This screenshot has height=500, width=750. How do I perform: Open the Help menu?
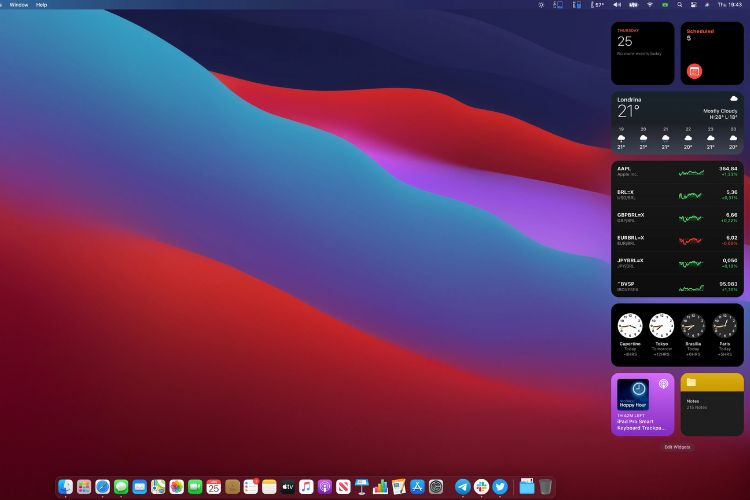coord(42,5)
